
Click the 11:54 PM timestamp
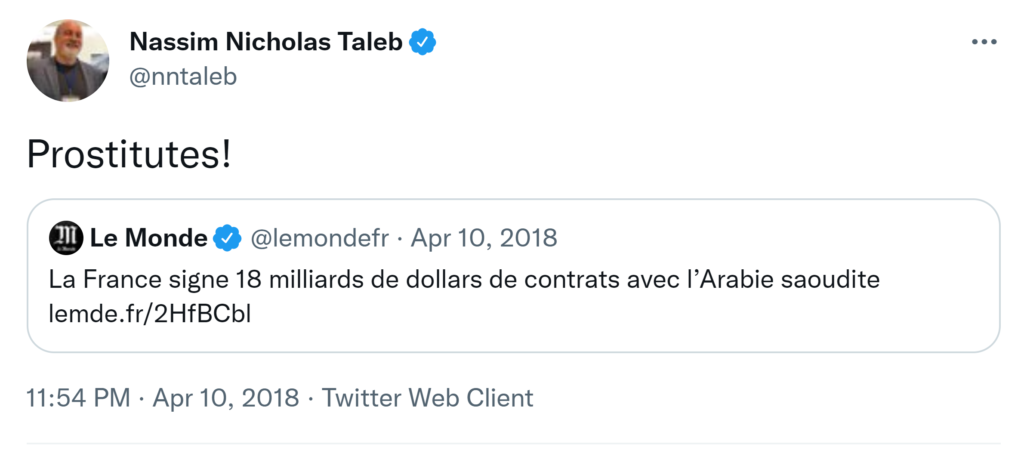click(x=78, y=398)
